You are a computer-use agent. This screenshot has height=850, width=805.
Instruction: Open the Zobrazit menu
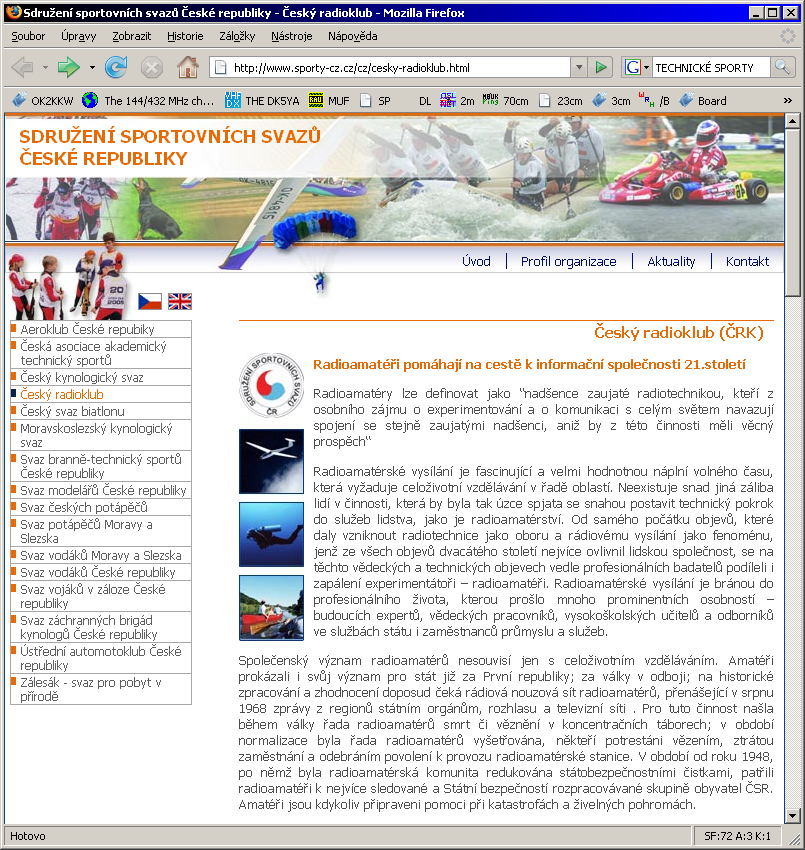point(132,36)
